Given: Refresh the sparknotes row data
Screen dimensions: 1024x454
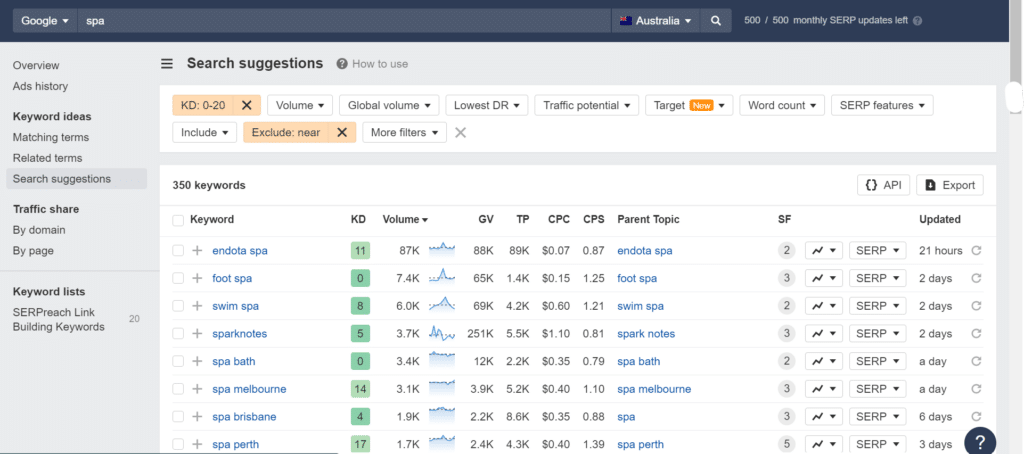Looking at the screenshot, I should [x=976, y=334].
